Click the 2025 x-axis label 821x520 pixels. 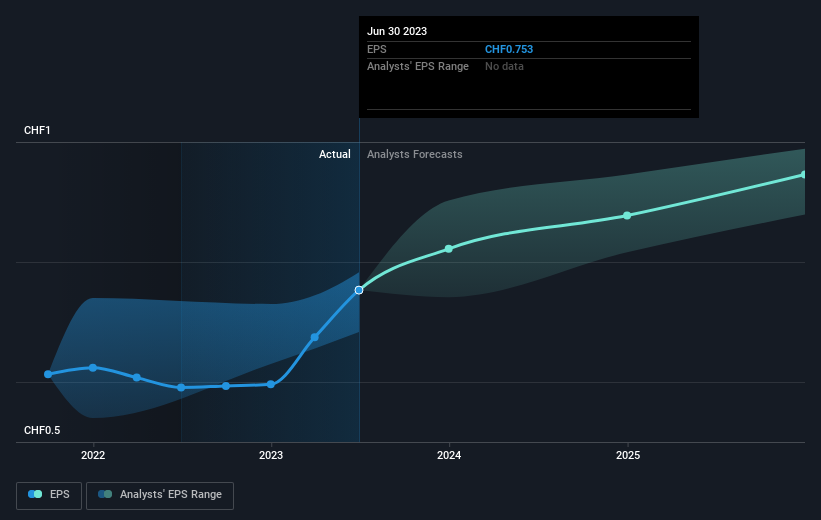point(628,455)
